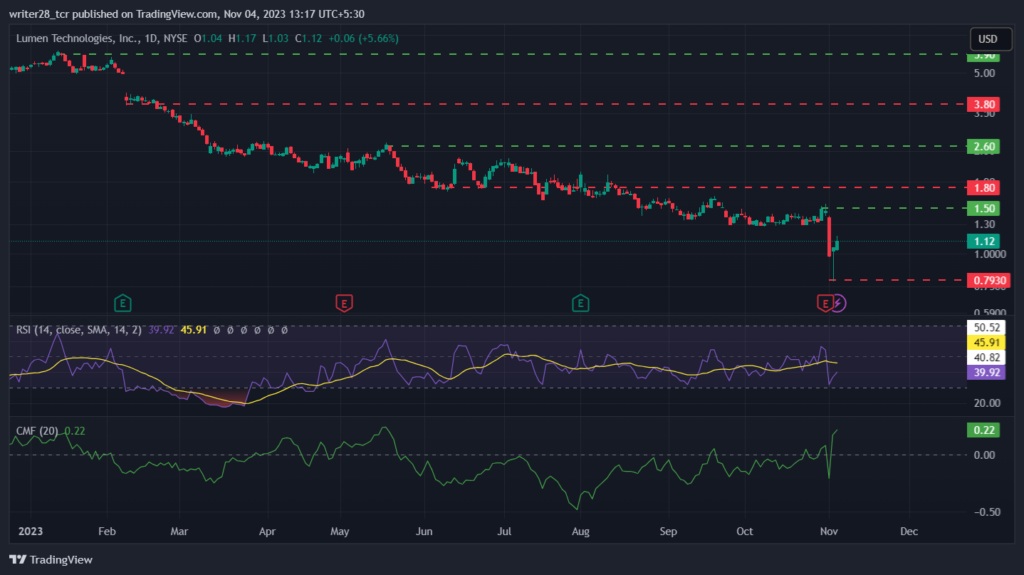1024x575 pixels.
Task: Open the CMF (20) indicator legend
Action: pos(37,431)
